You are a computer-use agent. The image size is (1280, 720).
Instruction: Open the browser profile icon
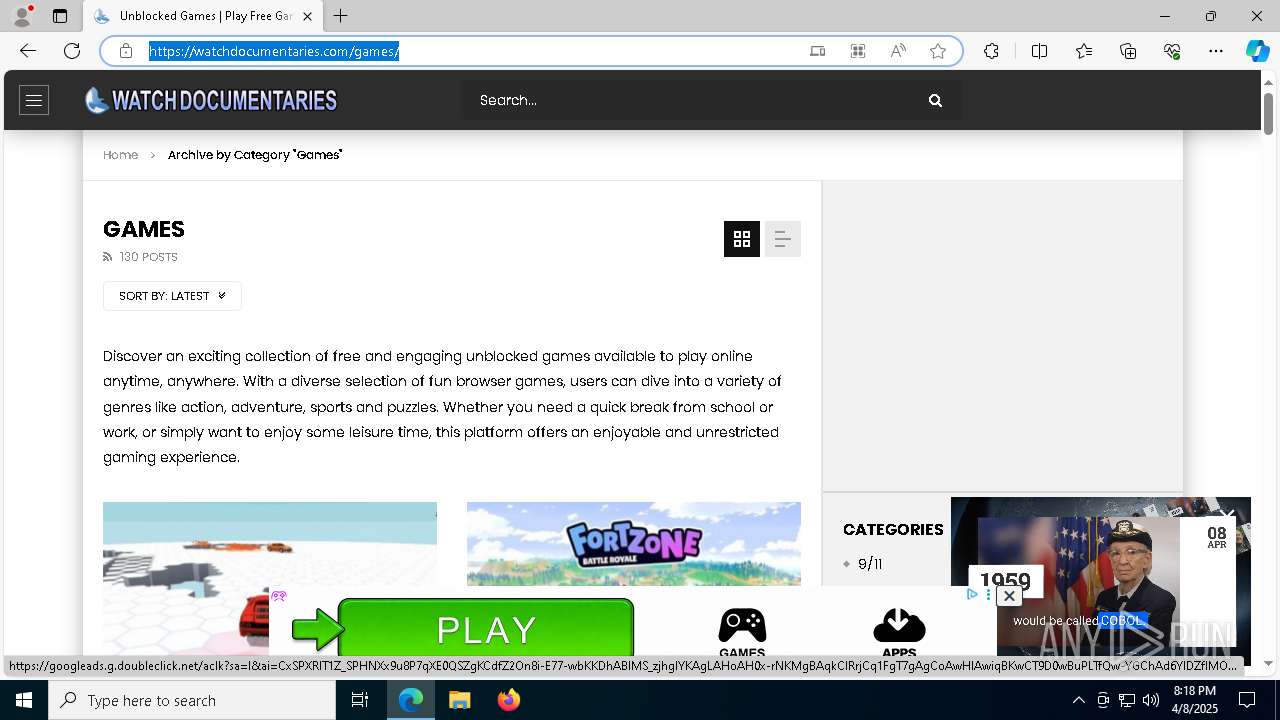(22, 16)
